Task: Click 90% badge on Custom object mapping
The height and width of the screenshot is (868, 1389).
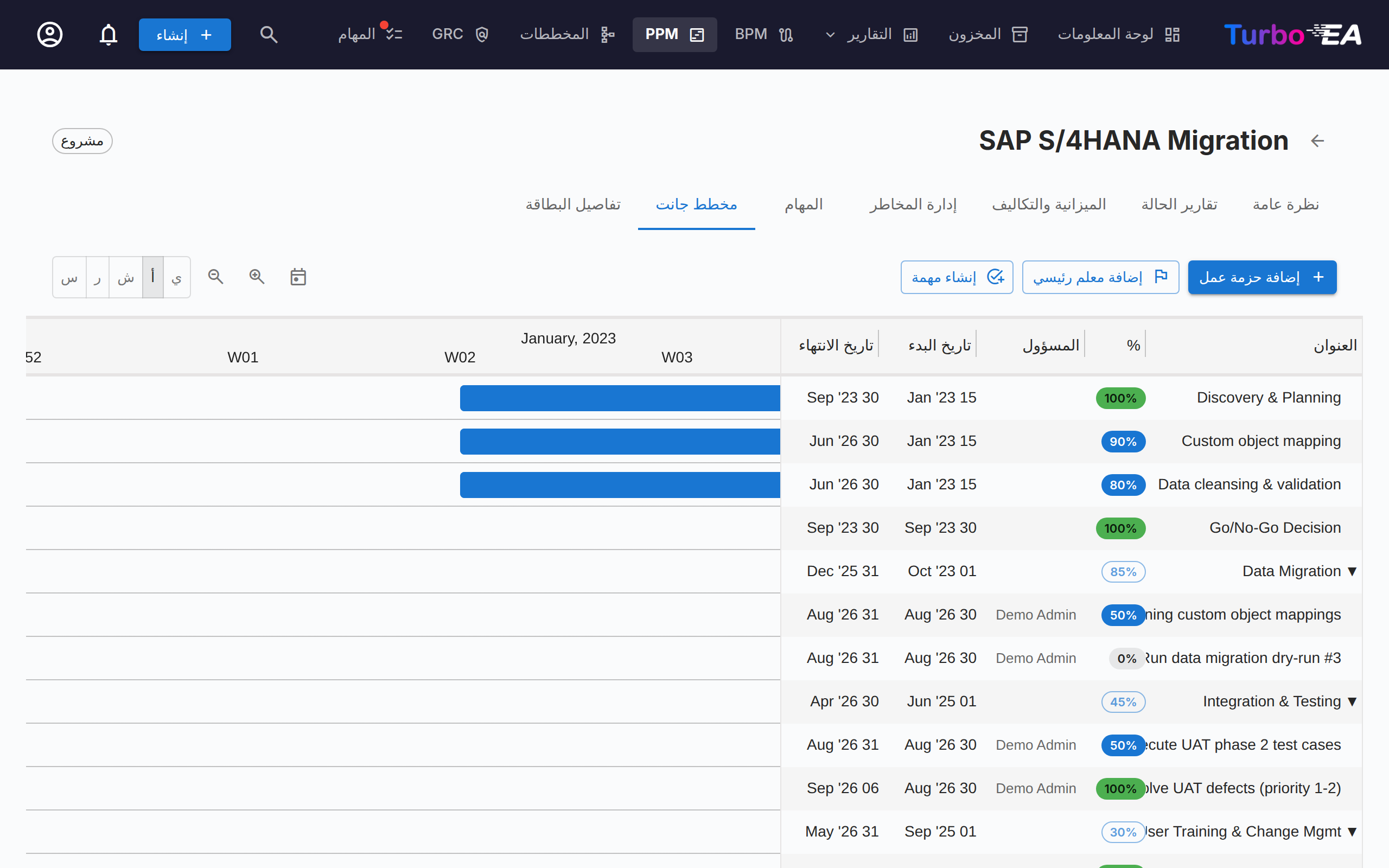Action: point(1123,442)
